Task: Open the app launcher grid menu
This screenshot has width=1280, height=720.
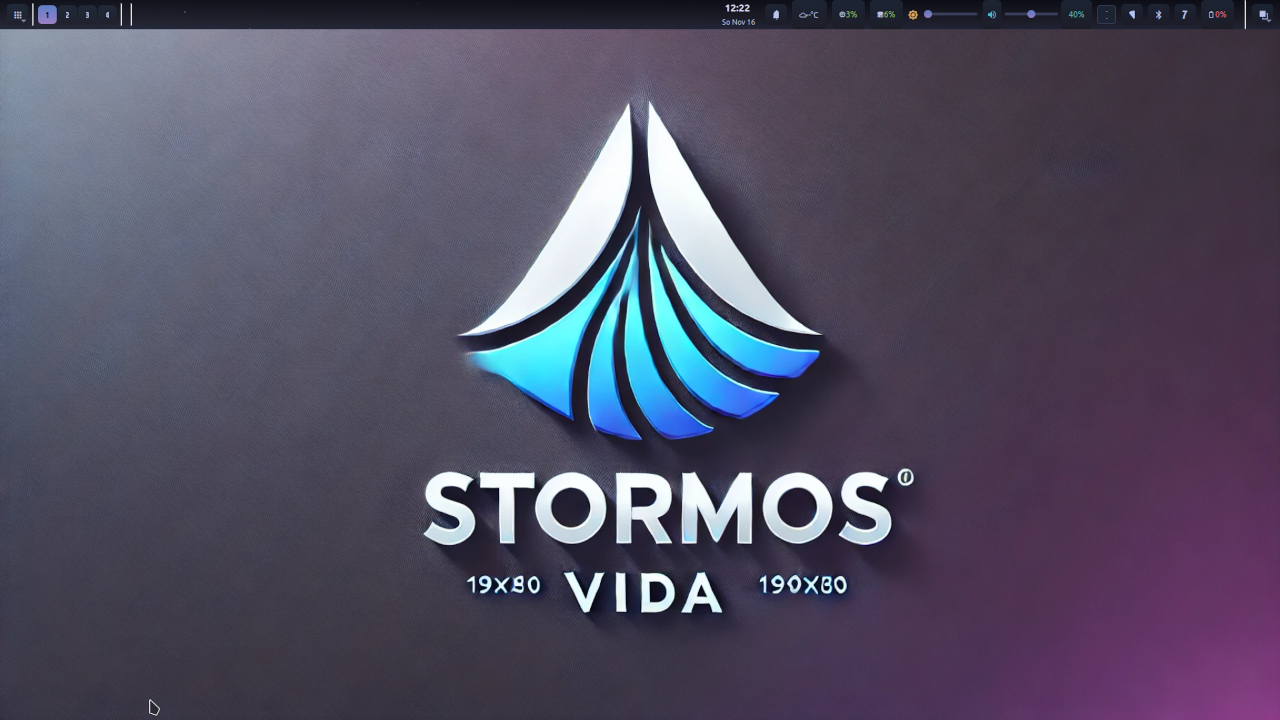Action: (x=18, y=15)
